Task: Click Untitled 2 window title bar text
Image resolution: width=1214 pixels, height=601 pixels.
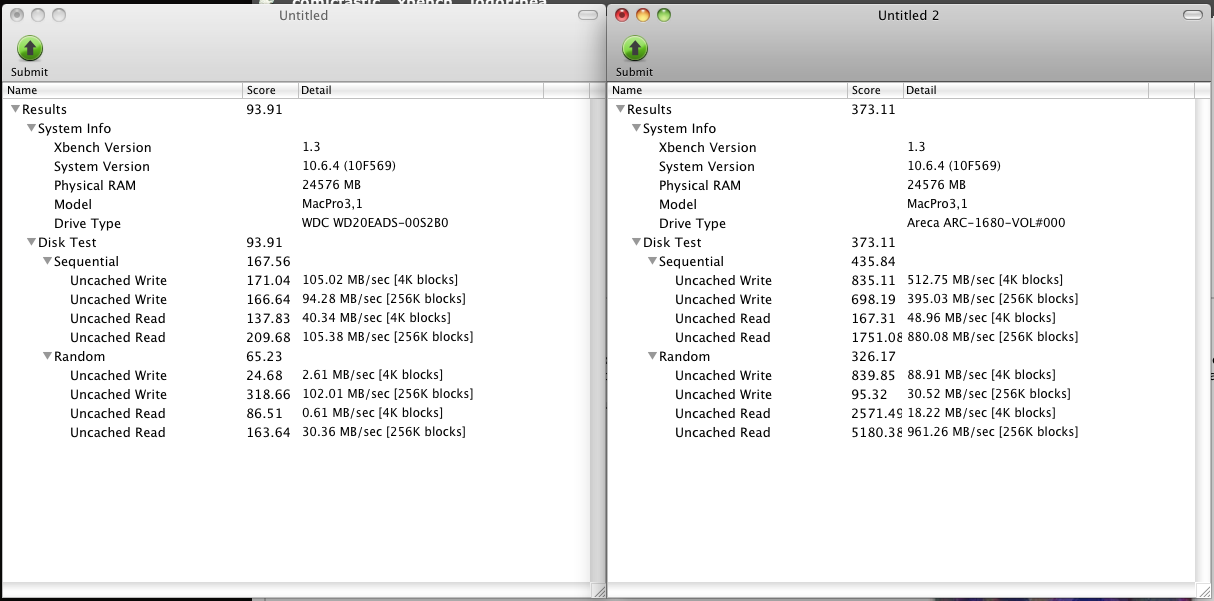Action: [x=908, y=15]
